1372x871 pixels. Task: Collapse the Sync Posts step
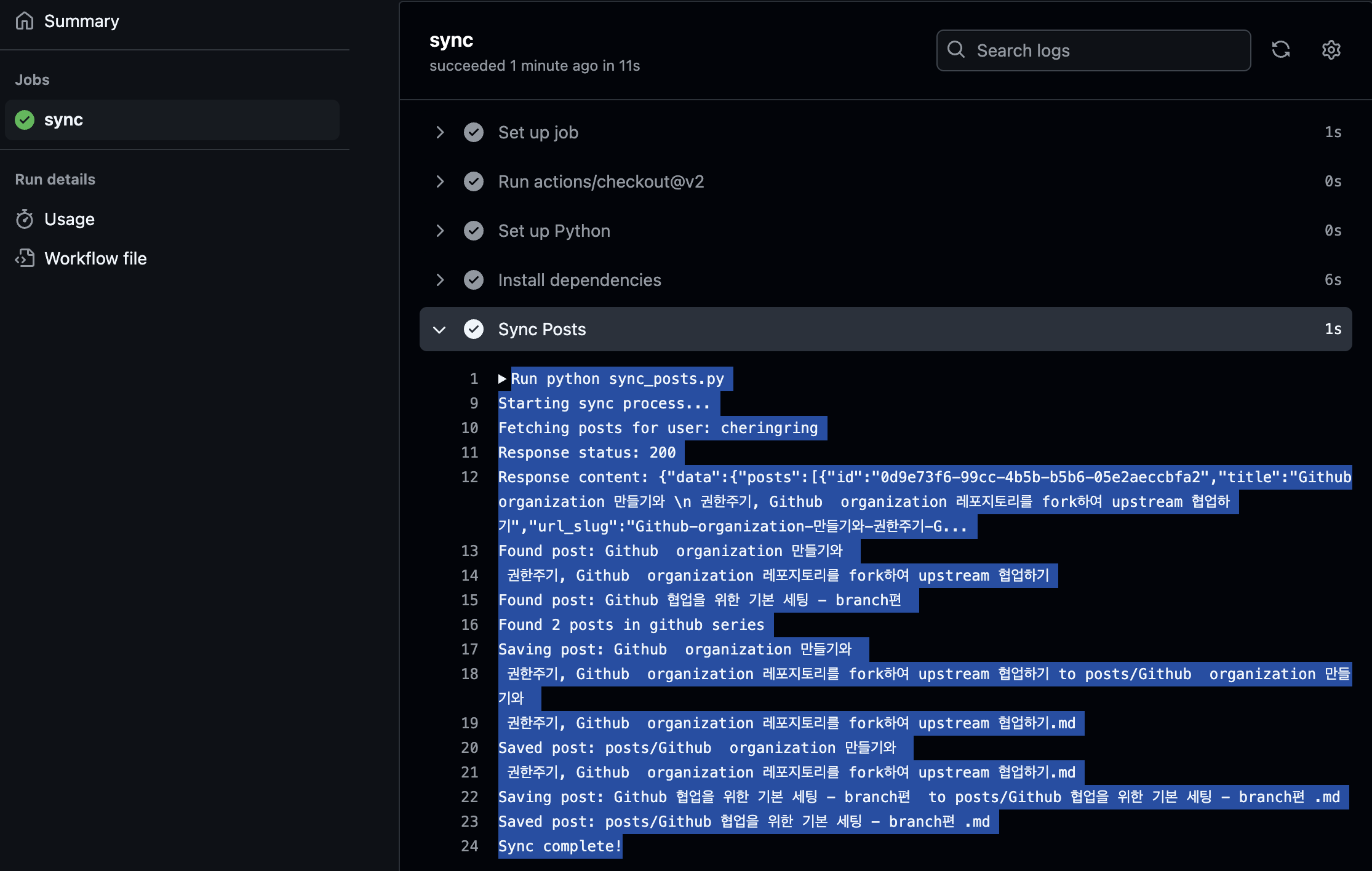(439, 330)
